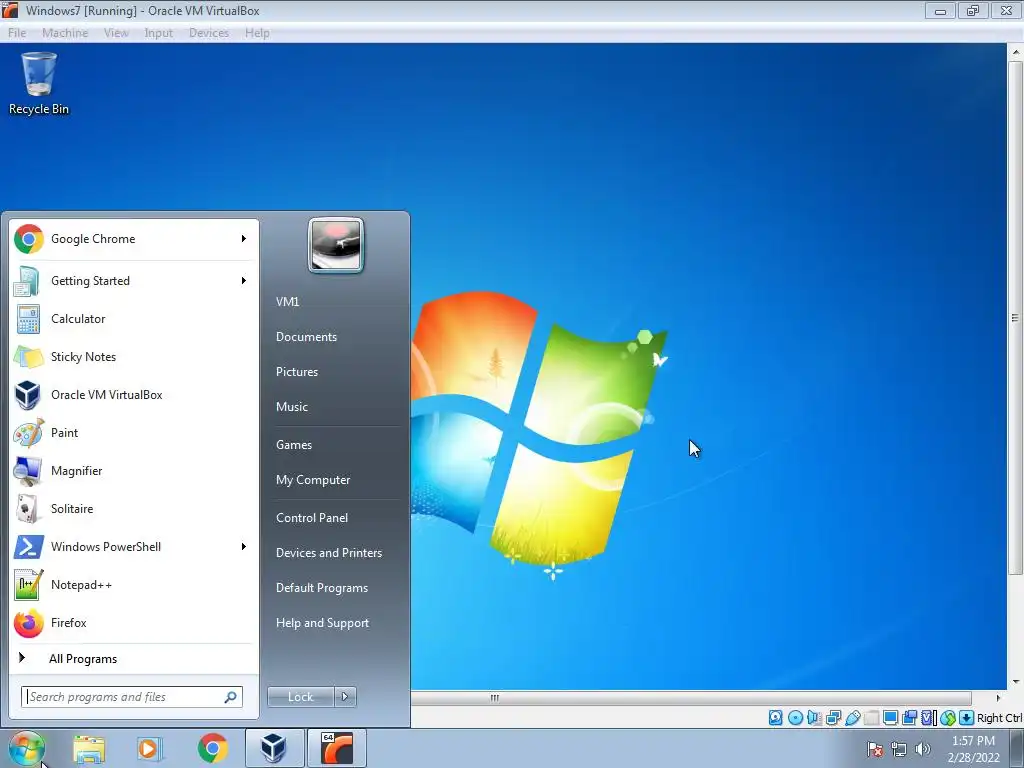This screenshot has width=1024, height=768.
Task: Open the USB devices status icon
Action: 852,718
